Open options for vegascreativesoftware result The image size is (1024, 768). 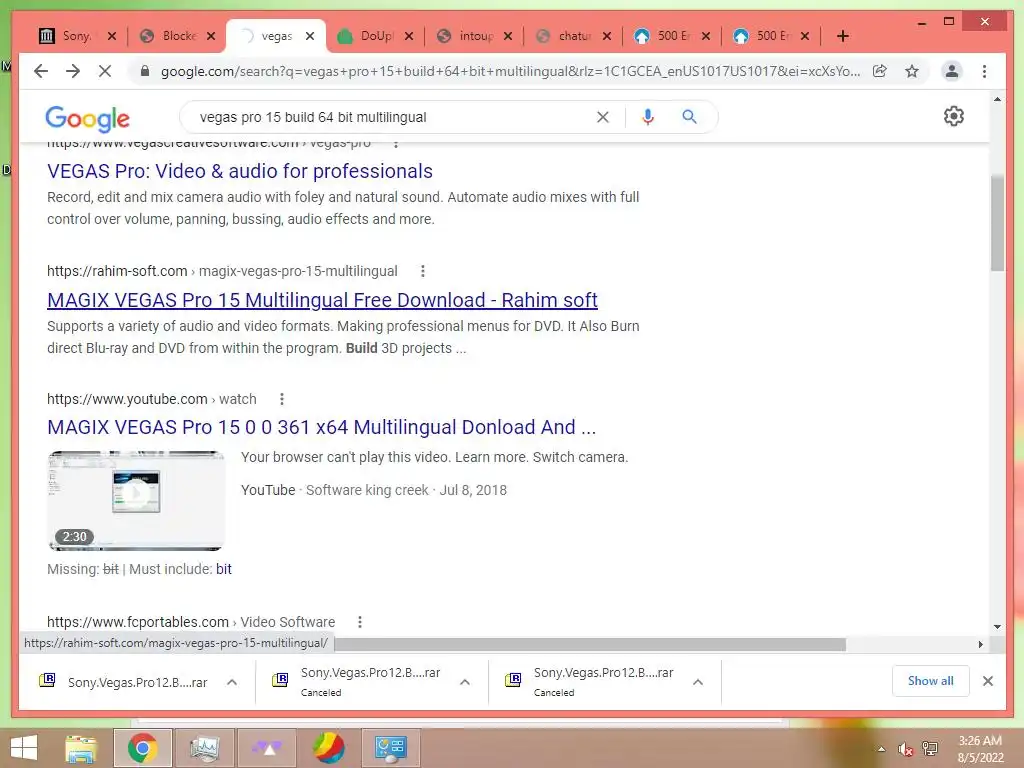[396, 143]
